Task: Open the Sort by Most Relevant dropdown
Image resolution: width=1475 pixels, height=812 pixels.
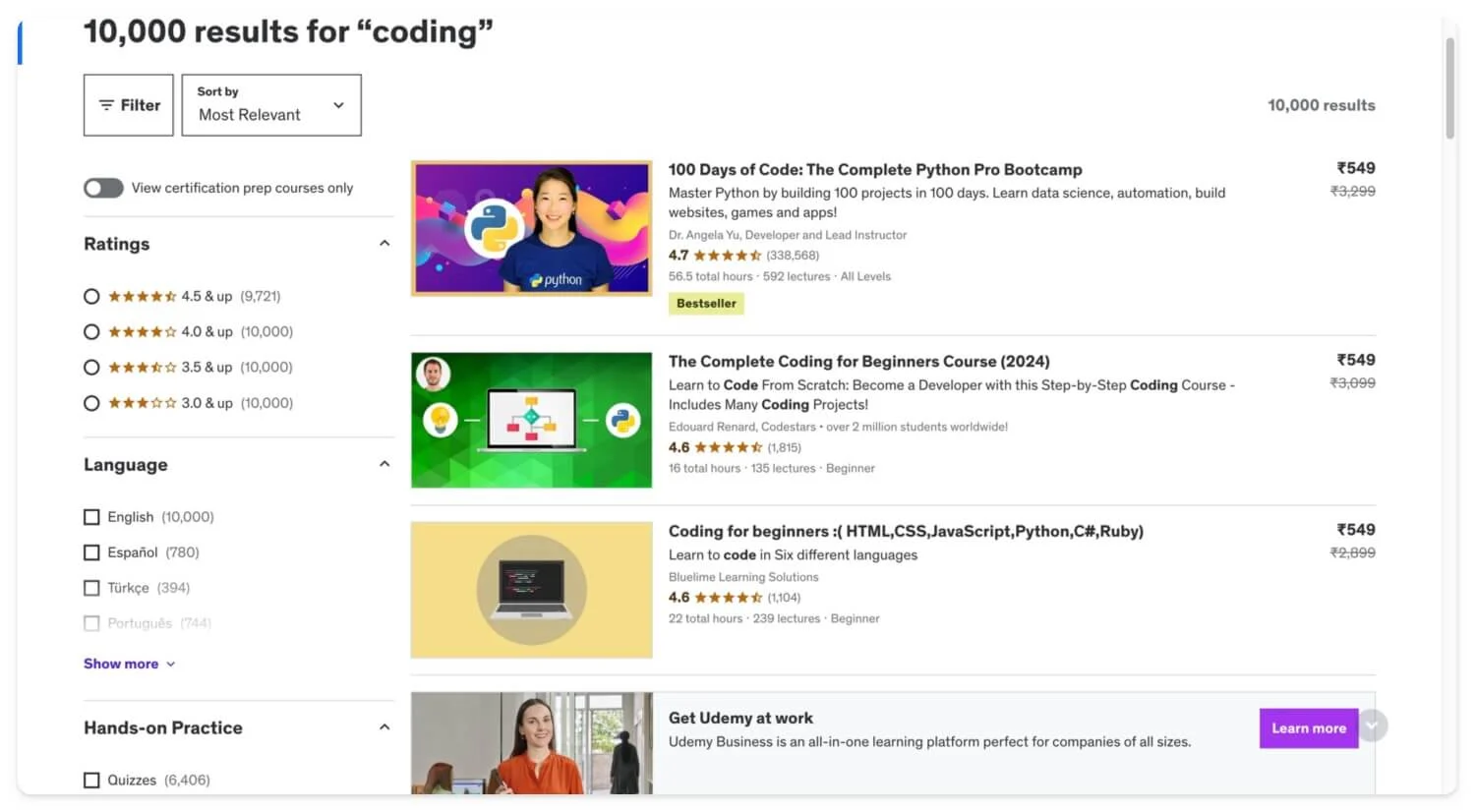Action: (x=271, y=105)
